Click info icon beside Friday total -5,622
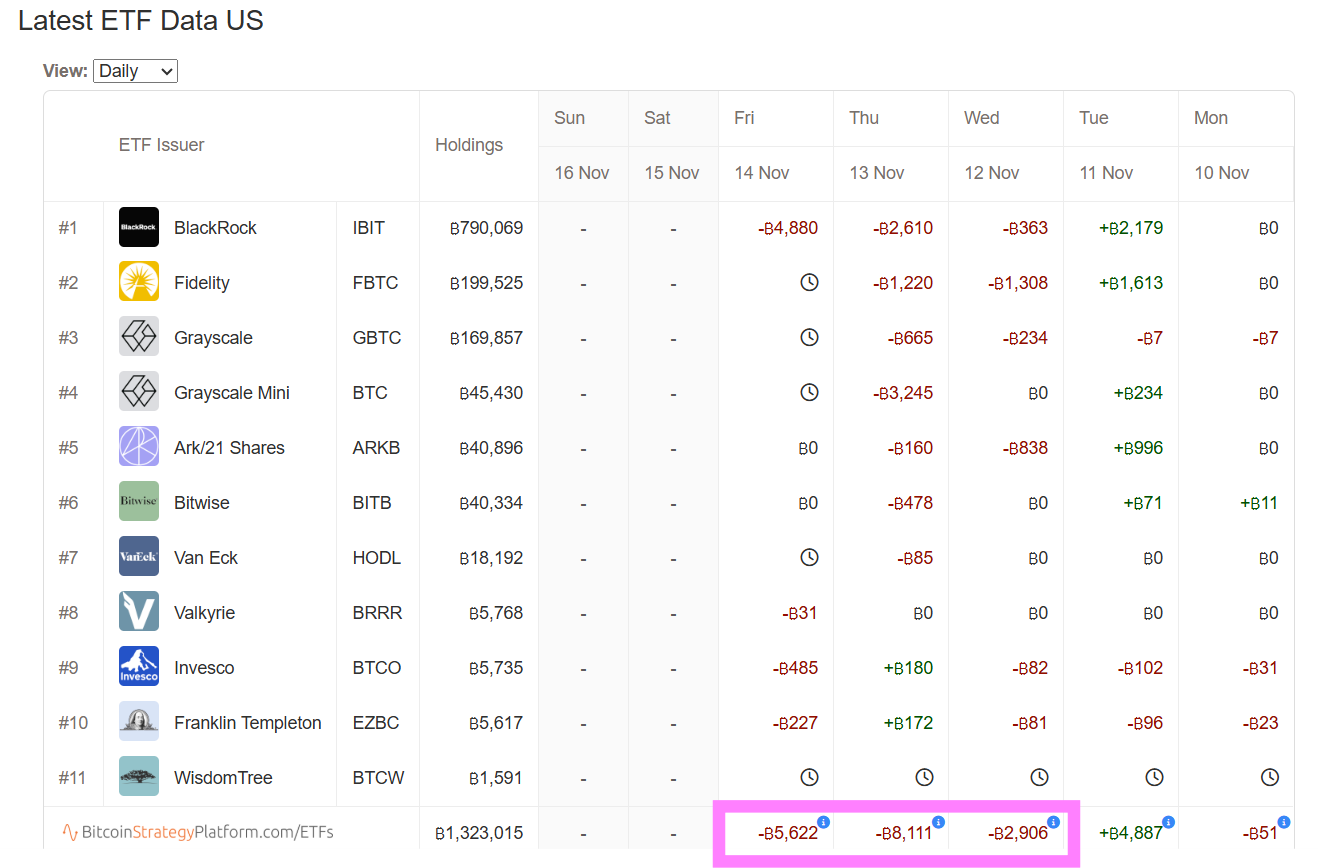 [824, 822]
